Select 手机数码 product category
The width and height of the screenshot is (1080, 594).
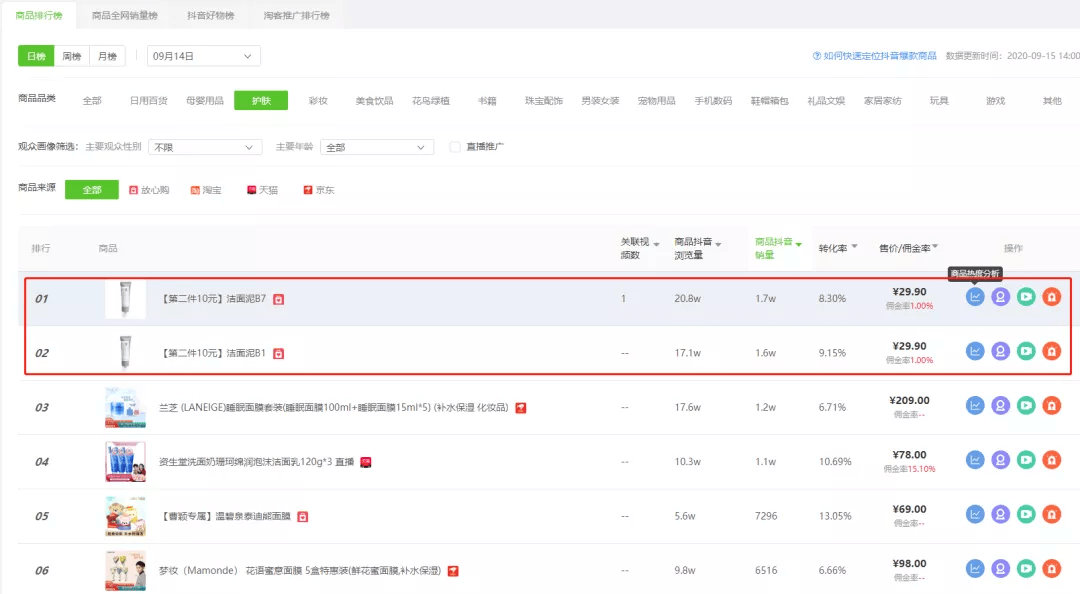(713, 101)
